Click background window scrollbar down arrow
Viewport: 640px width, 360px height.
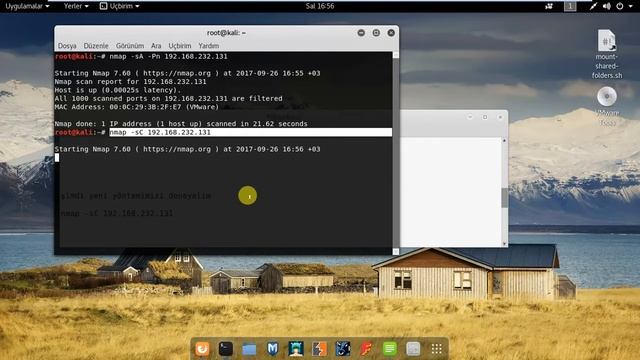[504, 244]
